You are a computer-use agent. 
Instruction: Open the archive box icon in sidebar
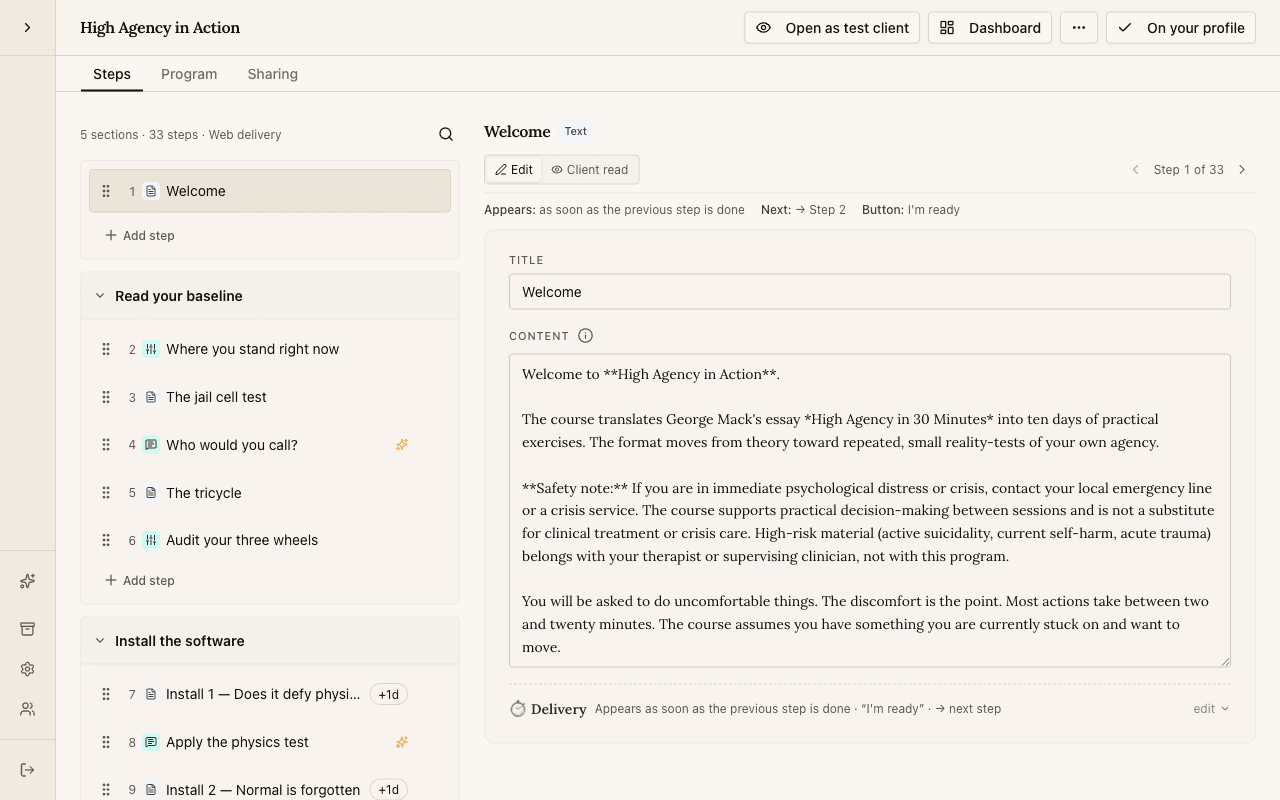click(x=27, y=629)
